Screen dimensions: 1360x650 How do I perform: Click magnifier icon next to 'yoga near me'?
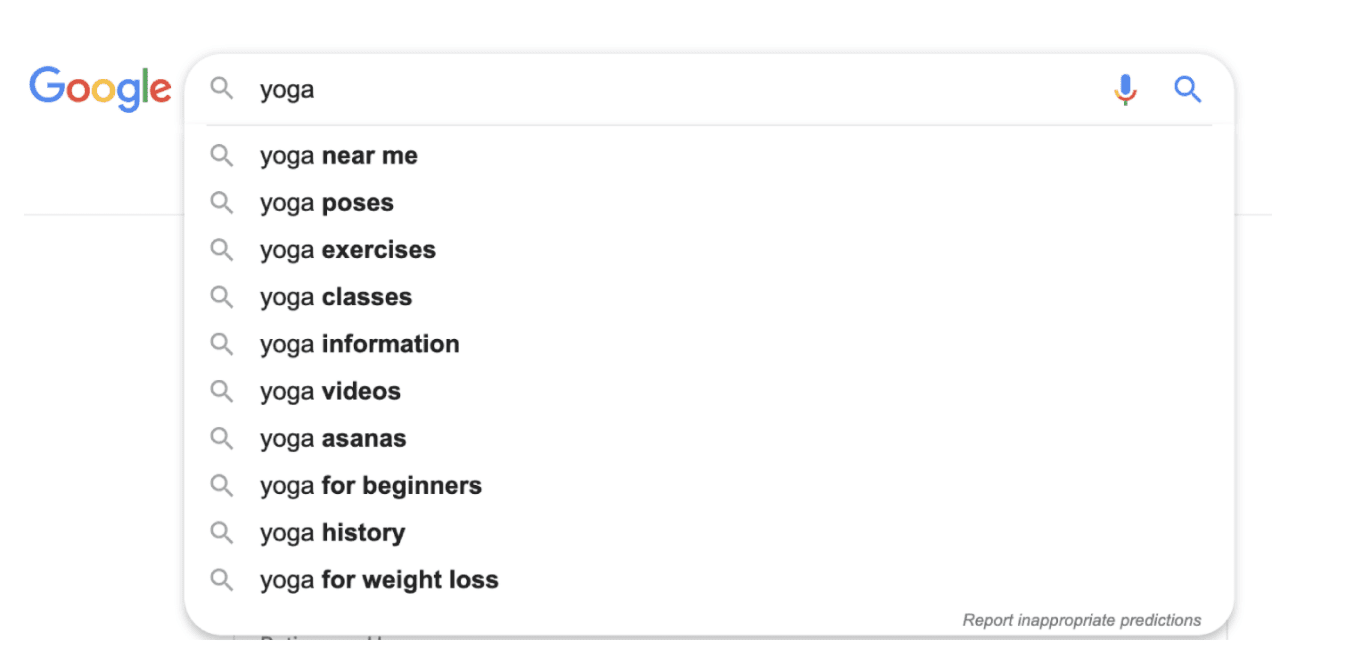(x=221, y=156)
